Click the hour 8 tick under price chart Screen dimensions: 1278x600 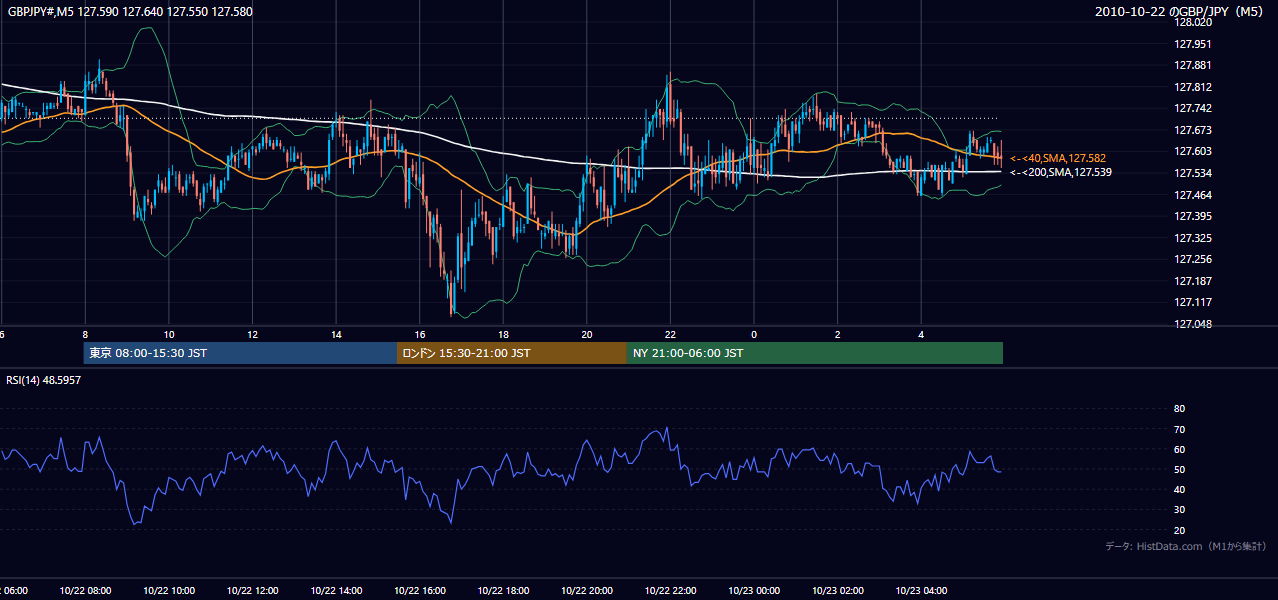85,335
